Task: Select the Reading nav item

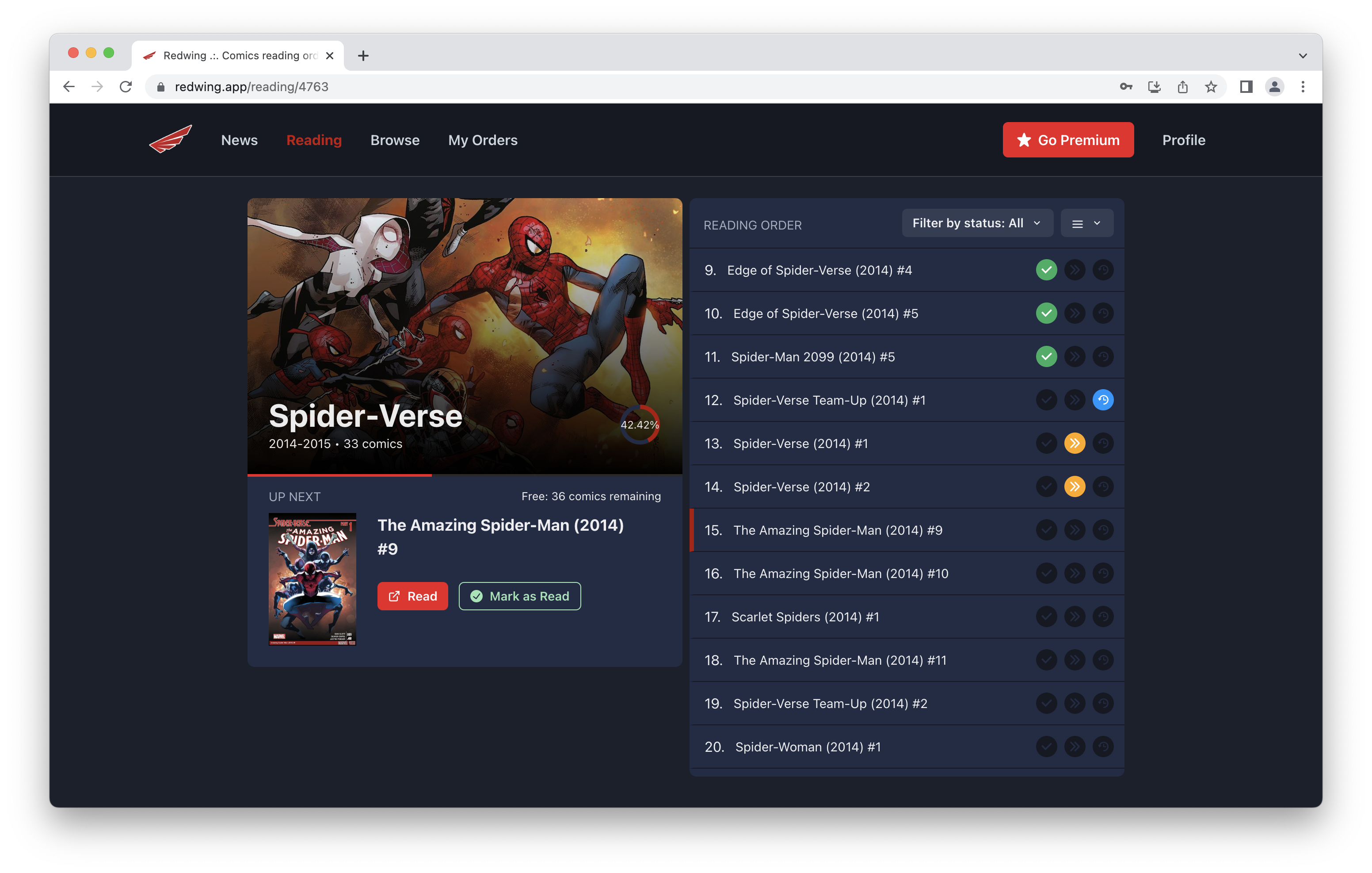Action: click(x=314, y=140)
